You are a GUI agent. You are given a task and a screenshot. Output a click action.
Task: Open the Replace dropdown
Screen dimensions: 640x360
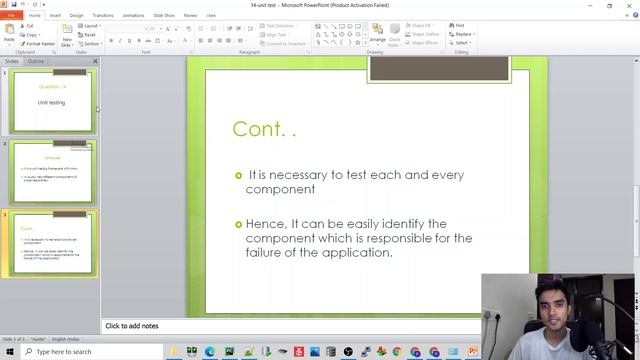[462, 34]
